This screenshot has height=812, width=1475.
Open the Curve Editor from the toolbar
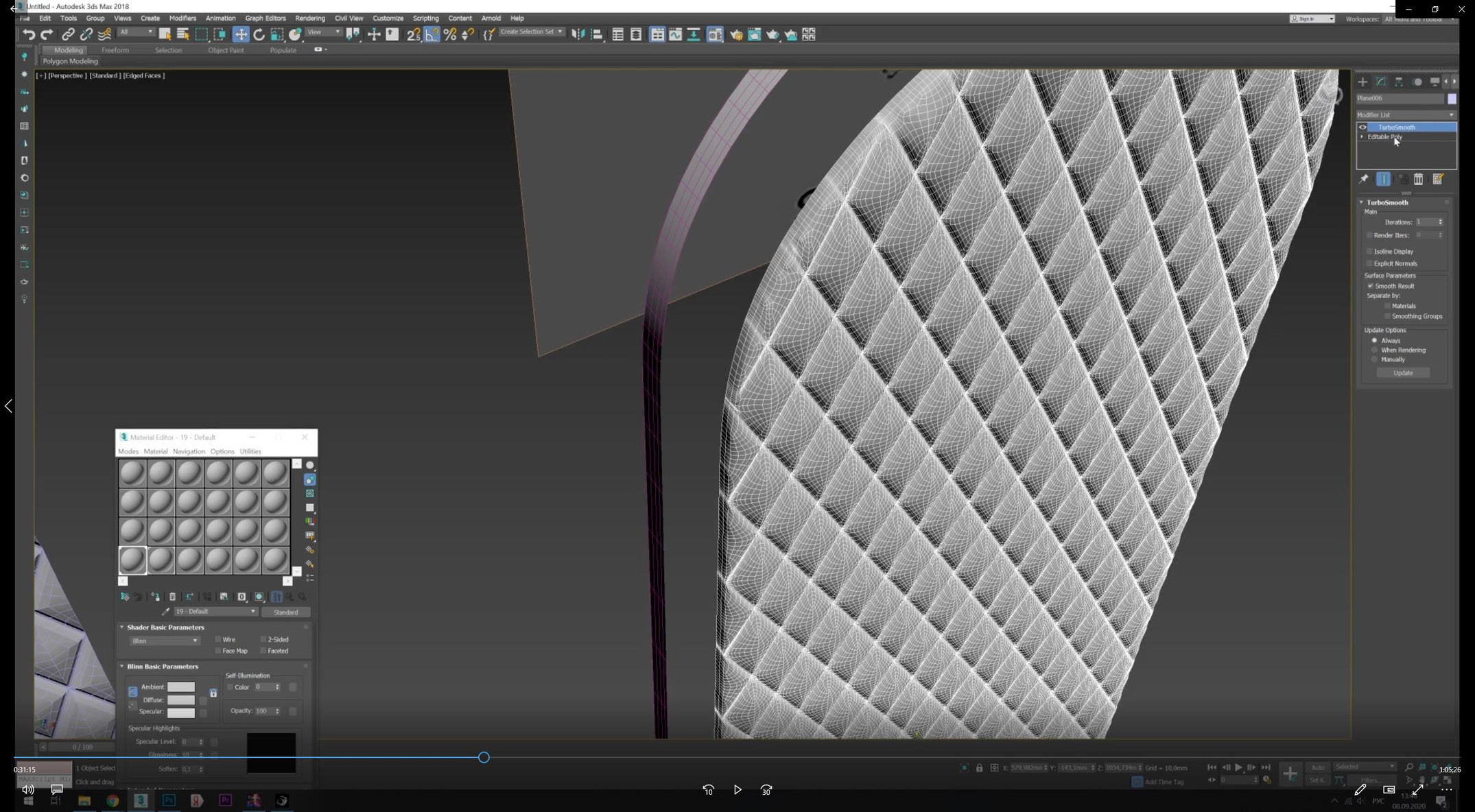click(x=675, y=34)
